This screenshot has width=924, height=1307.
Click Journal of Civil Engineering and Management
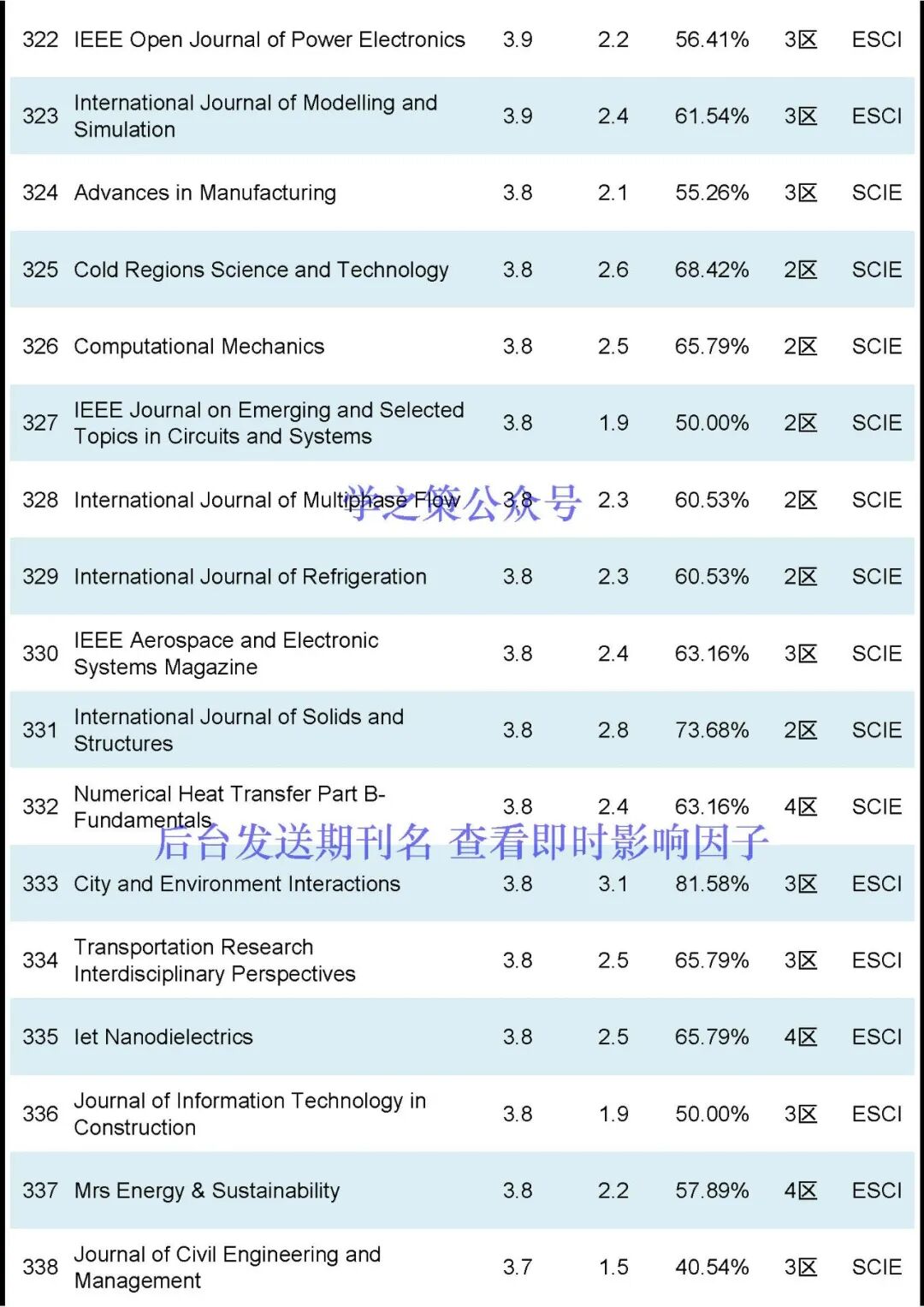(227, 1267)
